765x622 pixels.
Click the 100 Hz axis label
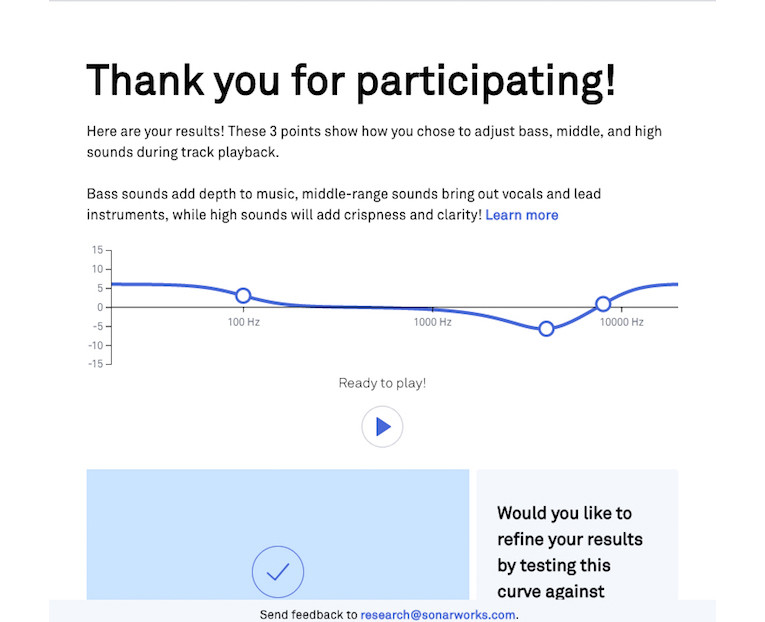(243, 322)
